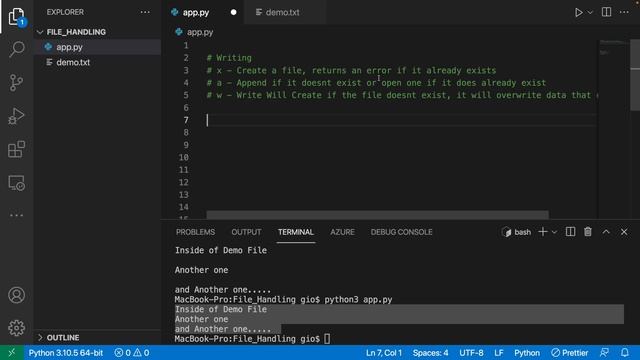Place cursor on editor line 7

[400, 120]
